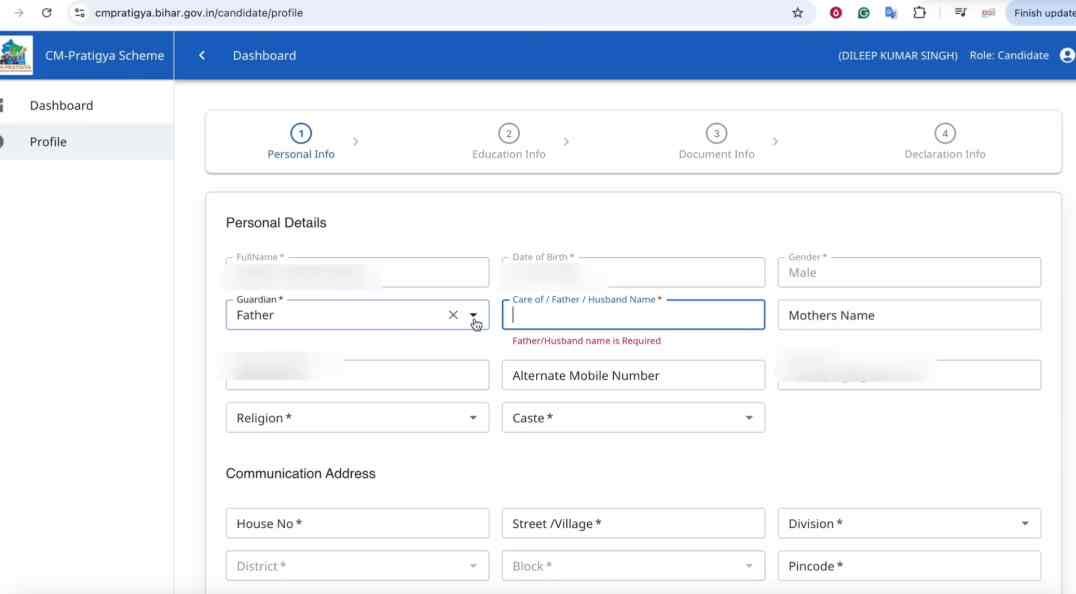Expand the Division dropdown
1076x594 pixels.
(x=1025, y=524)
